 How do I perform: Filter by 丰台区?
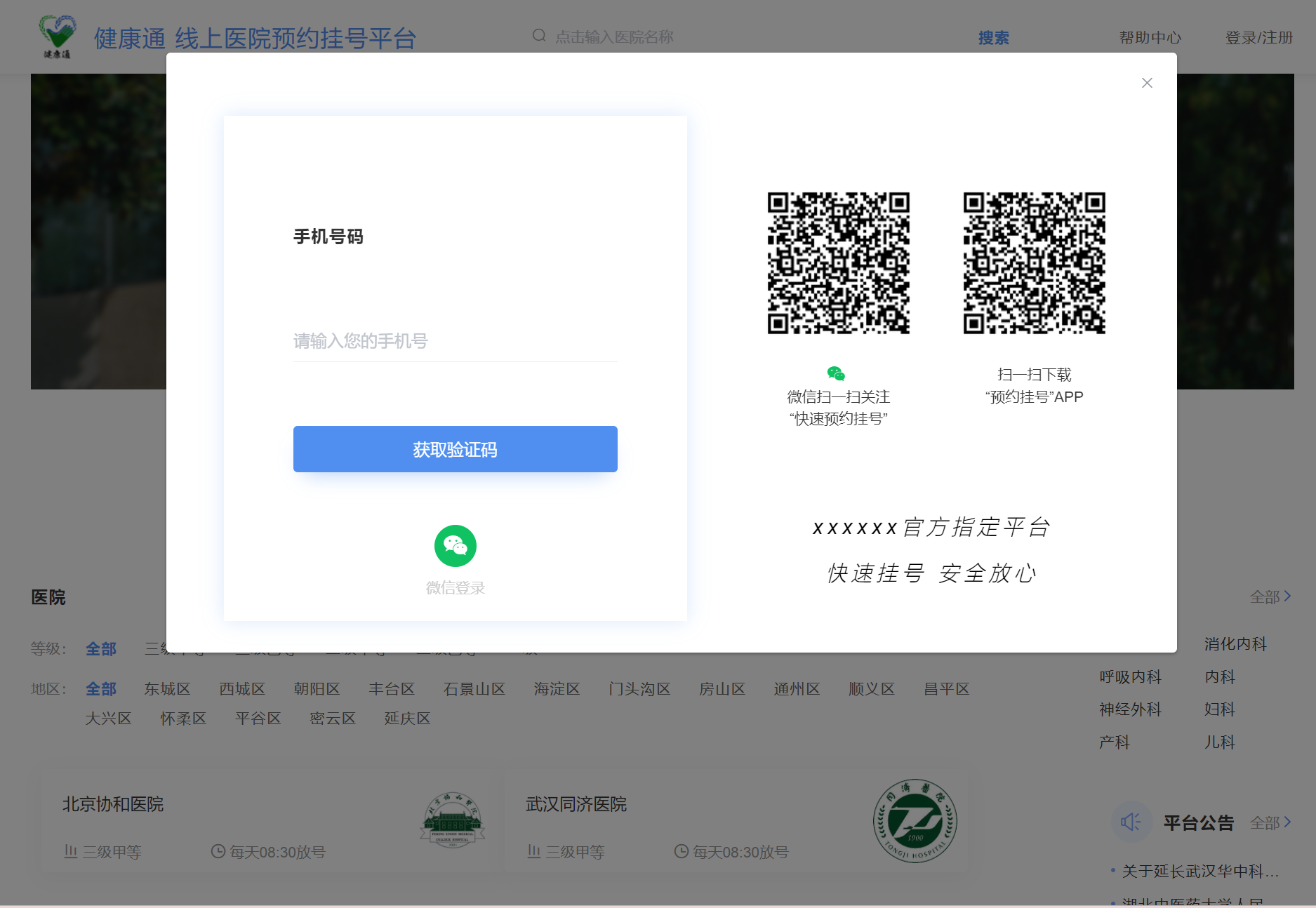(392, 689)
